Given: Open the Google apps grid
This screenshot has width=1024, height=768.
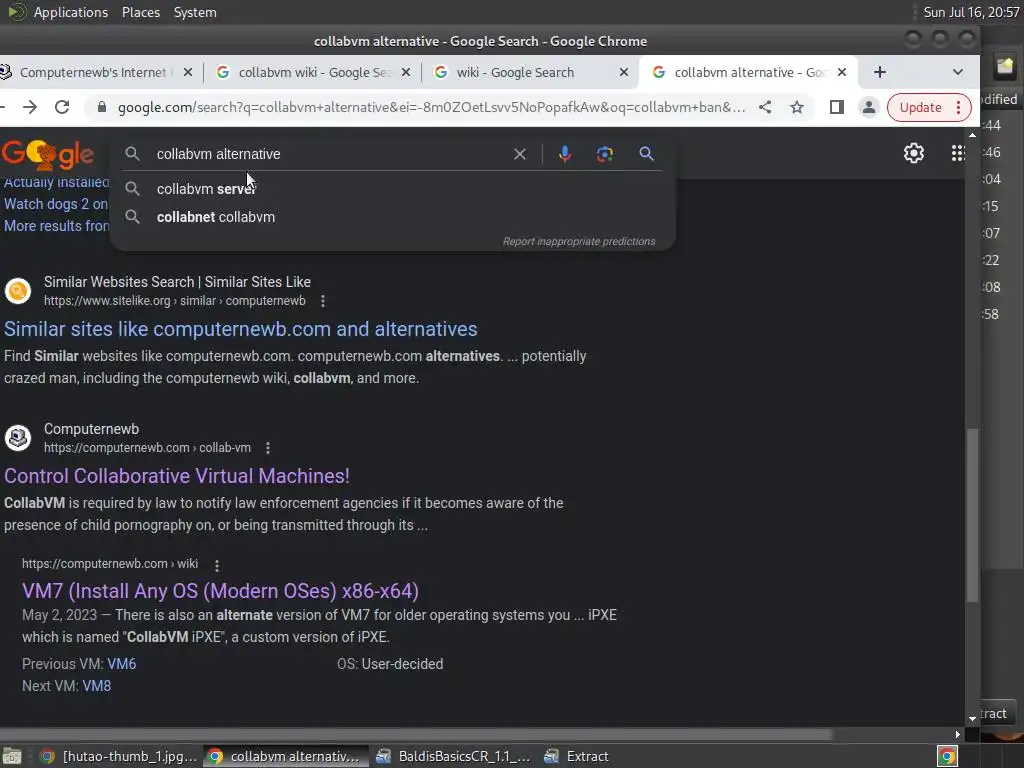Looking at the screenshot, I should click(x=957, y=153).
